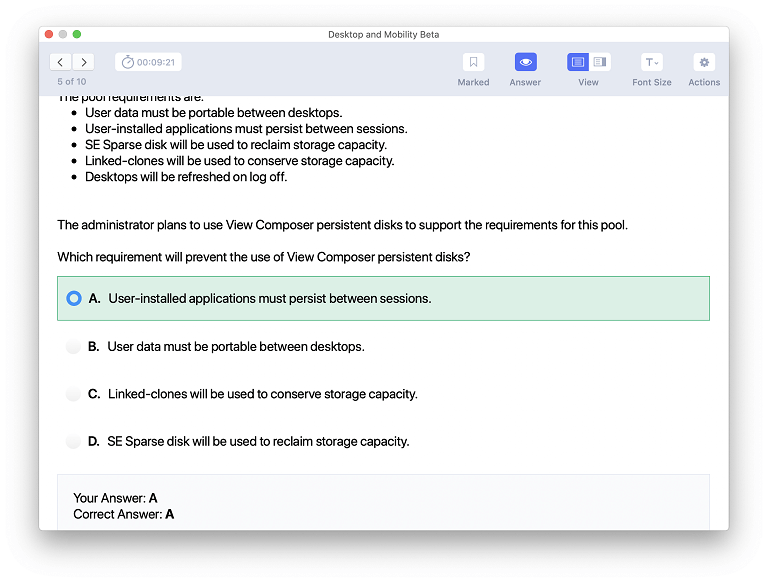Click 'Your Answer: A' text

[115, 498]
